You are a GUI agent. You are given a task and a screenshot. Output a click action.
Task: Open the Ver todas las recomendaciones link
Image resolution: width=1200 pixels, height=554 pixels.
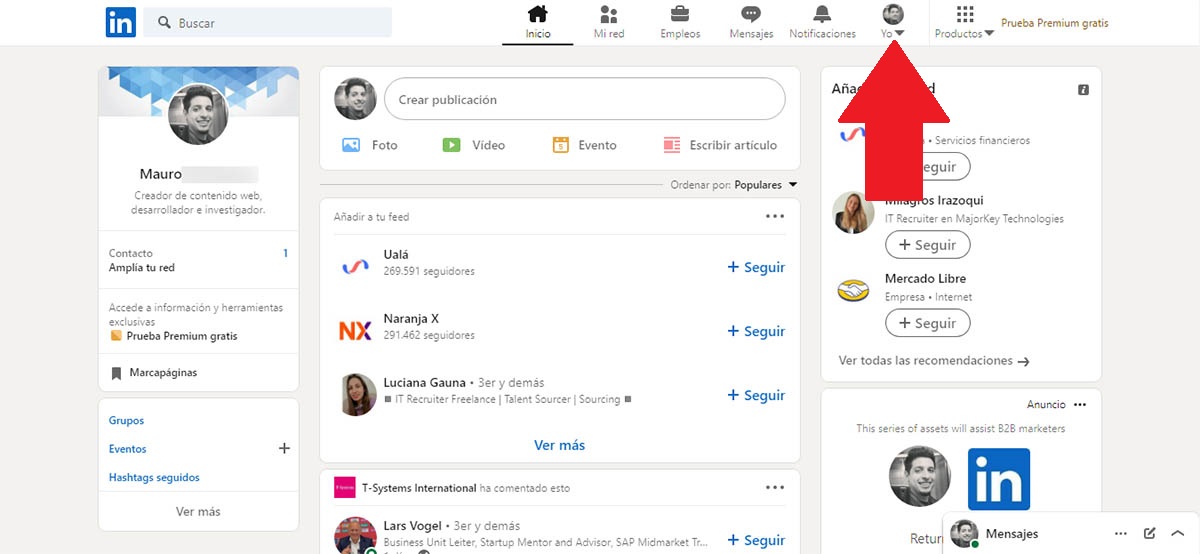(x=934, y=361)
